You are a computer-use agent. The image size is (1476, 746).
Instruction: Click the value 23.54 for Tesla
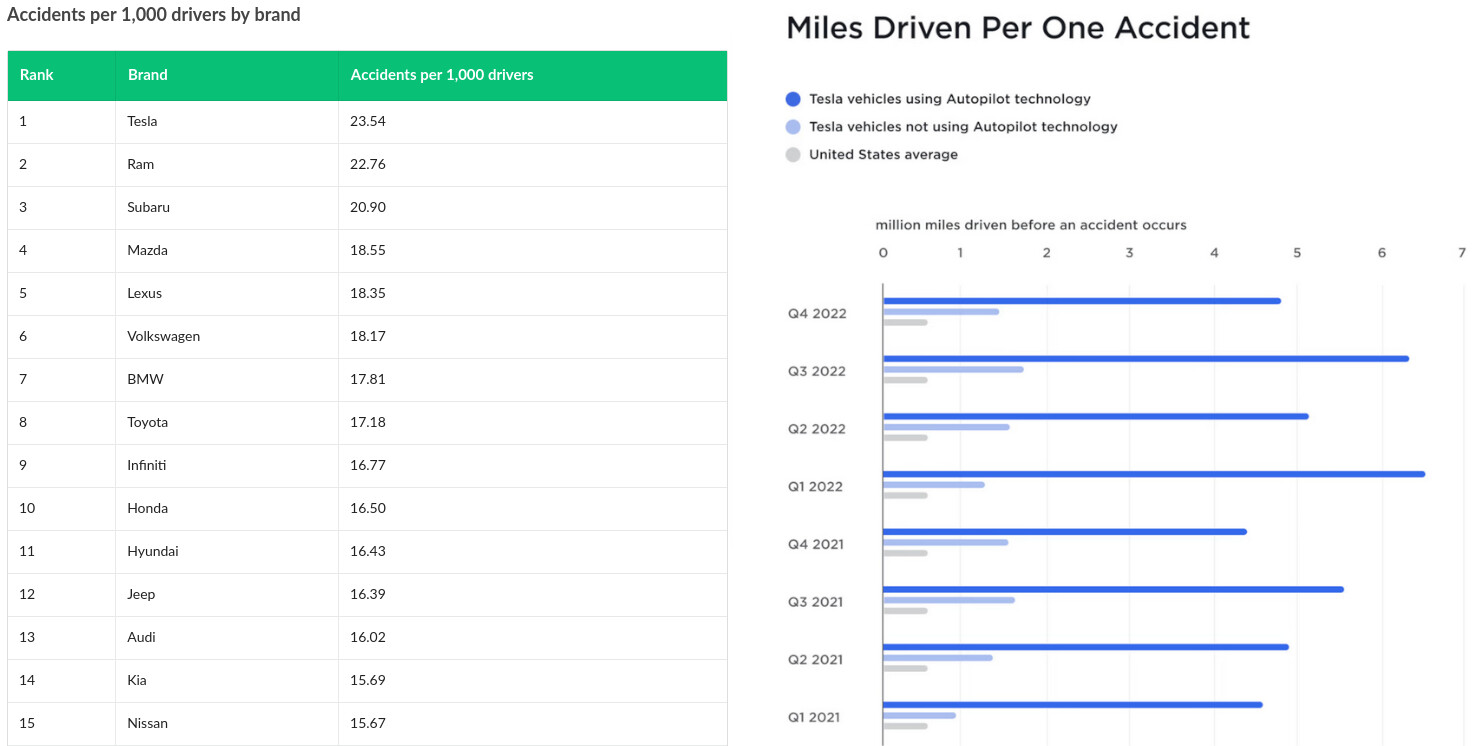[368, 121]
